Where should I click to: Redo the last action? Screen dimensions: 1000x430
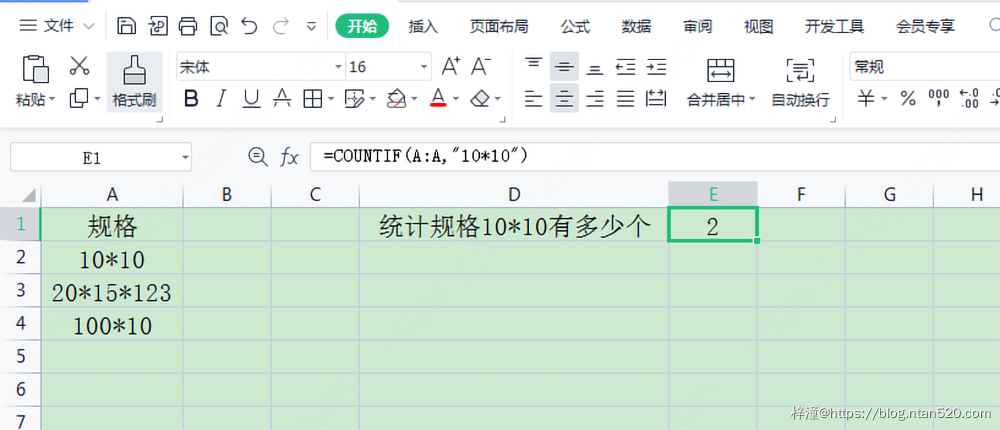pos(281,26)
